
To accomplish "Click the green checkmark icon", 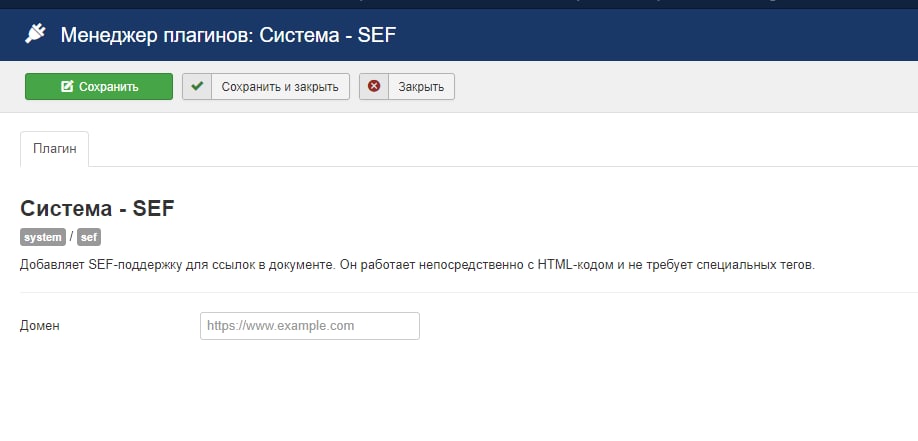I will click(x=197, y=87).
